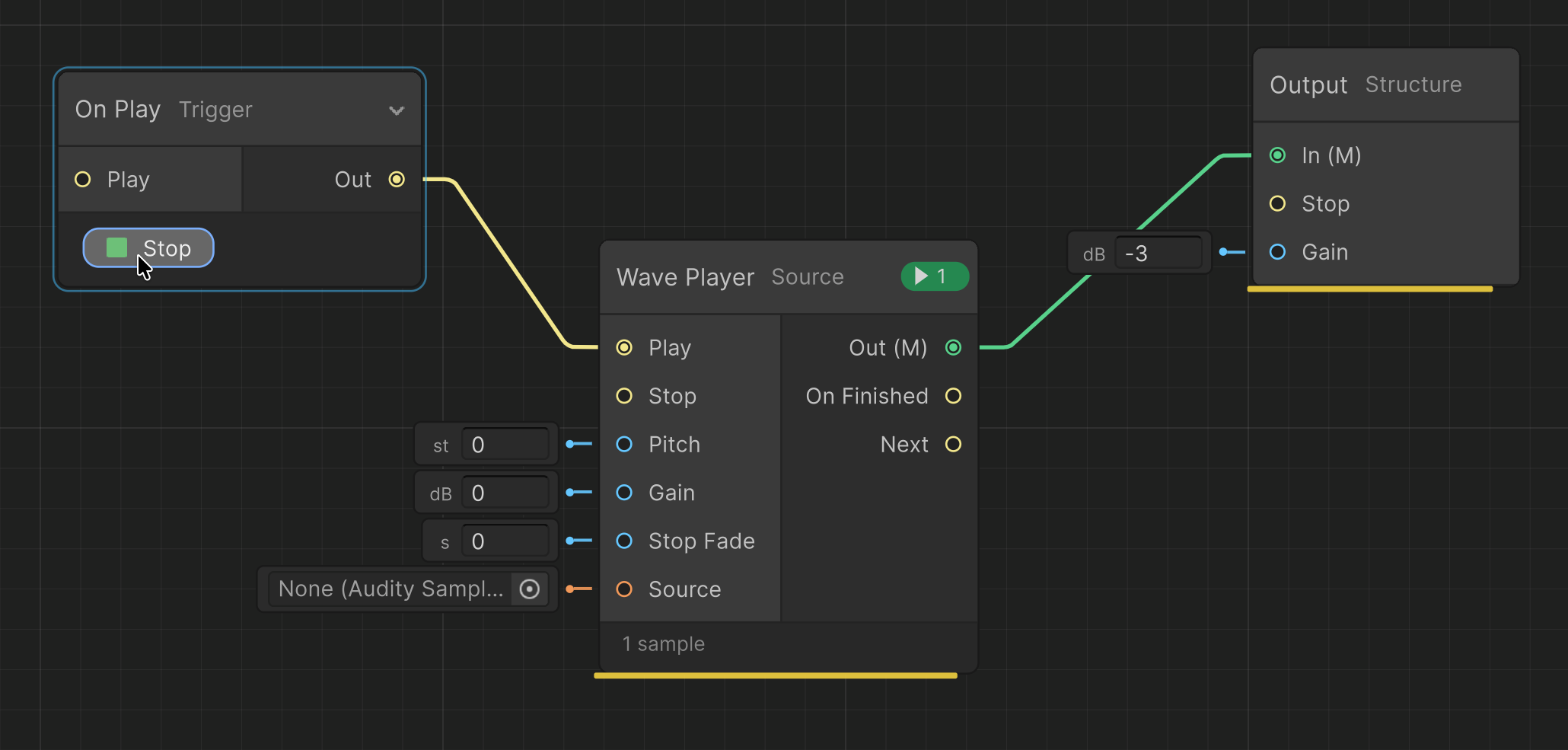Click the Play input port on Wave Player
This screenshot has width=1568, height=750.
pos(624,348)
